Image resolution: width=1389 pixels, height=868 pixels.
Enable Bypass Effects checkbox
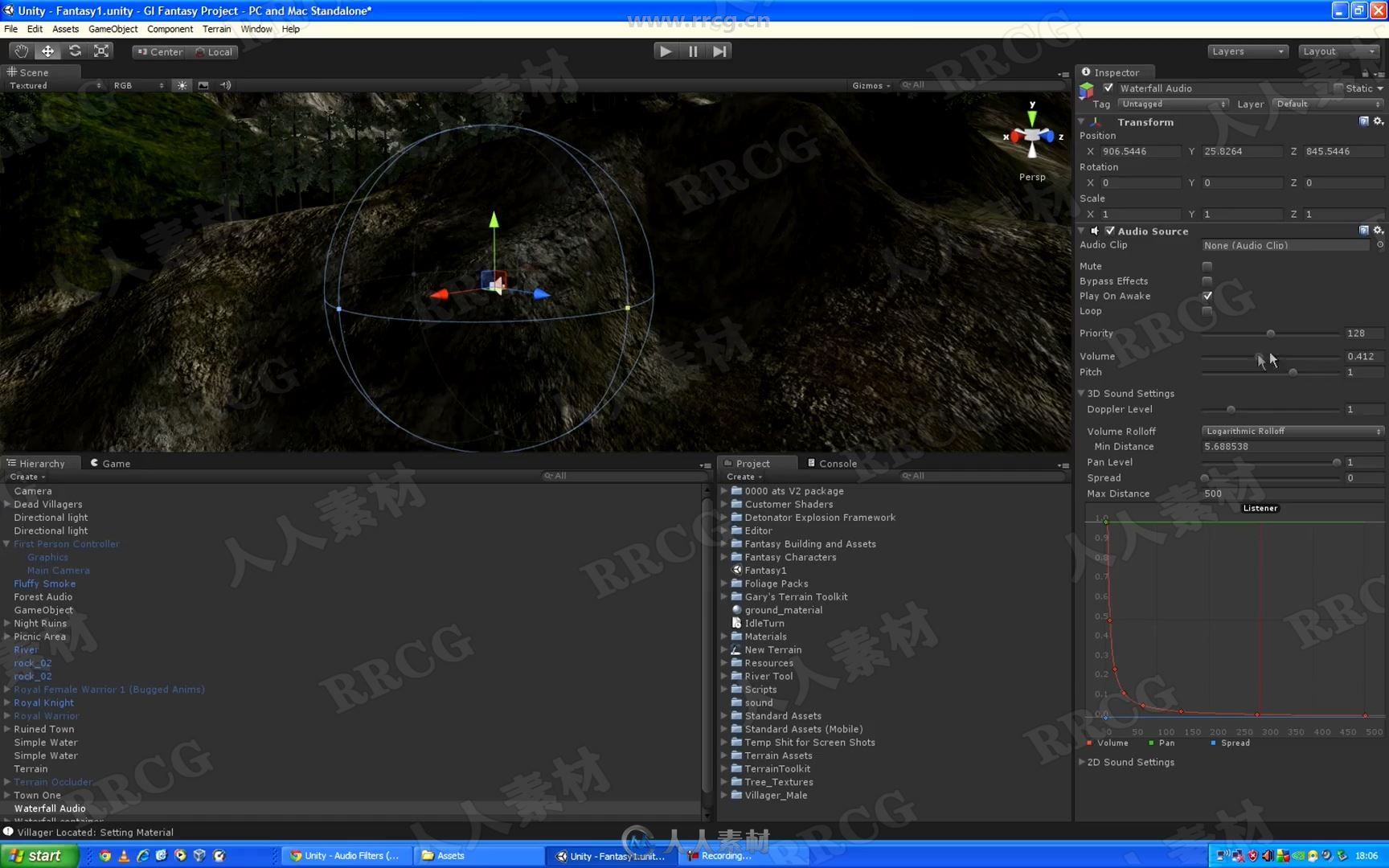coord(1207,280)
